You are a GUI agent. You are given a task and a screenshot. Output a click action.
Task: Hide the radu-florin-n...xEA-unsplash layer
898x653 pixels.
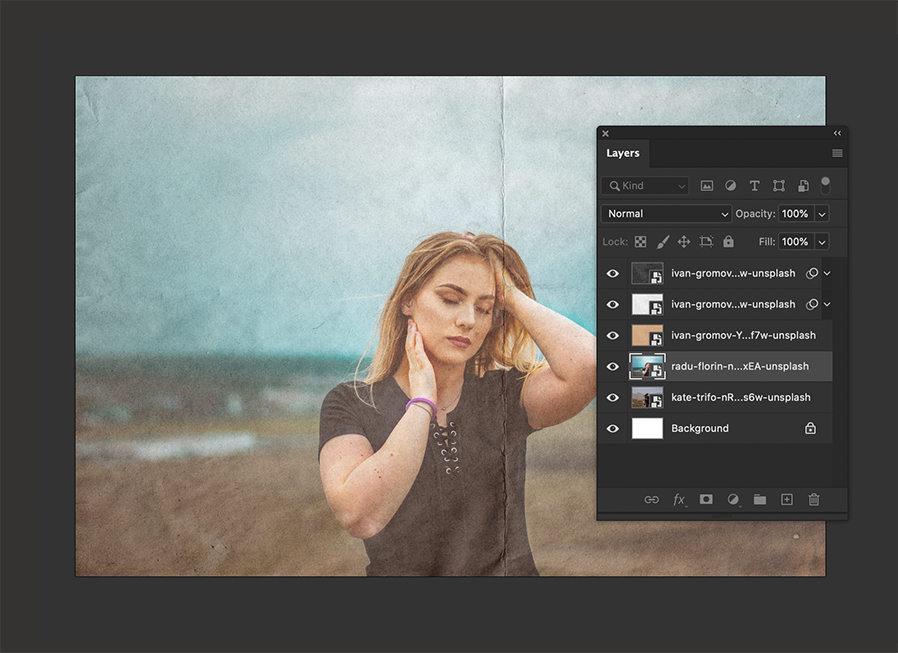612,366
